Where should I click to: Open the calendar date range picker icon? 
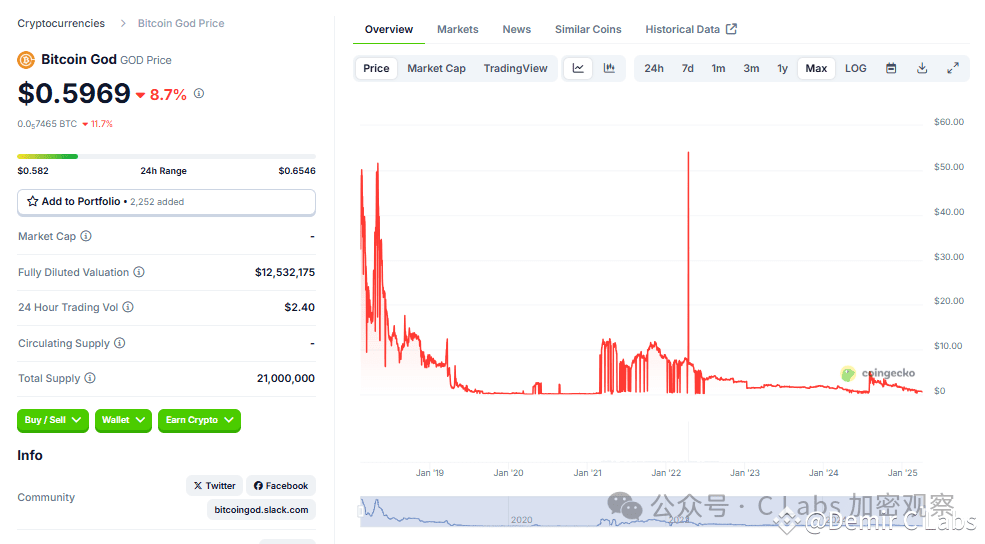(891, 68)
